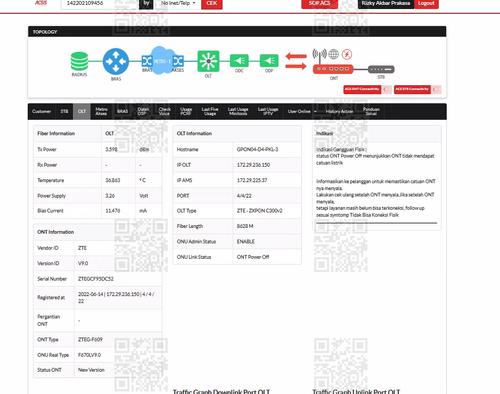Open the Panduan Solusi tab
The height and width of the screenshot is (394, 500).
click(x=371, y=111)
